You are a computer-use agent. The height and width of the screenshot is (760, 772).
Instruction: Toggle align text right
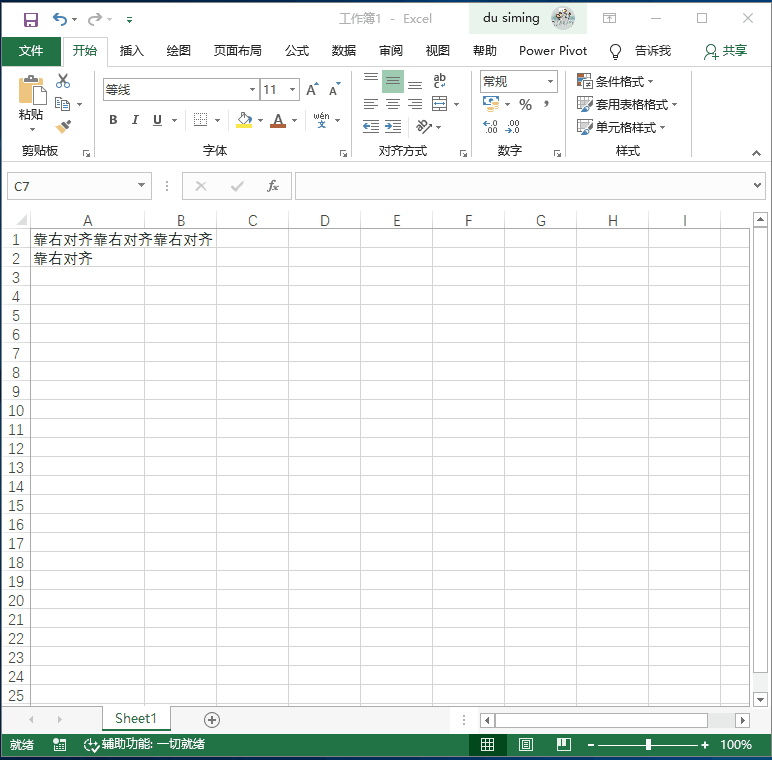[x=415, y=104]
